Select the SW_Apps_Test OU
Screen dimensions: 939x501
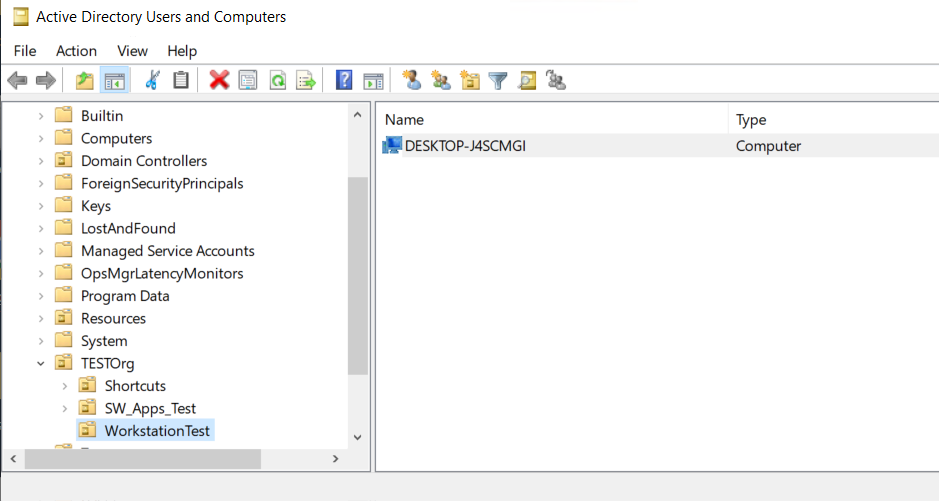tap(150, 408)
